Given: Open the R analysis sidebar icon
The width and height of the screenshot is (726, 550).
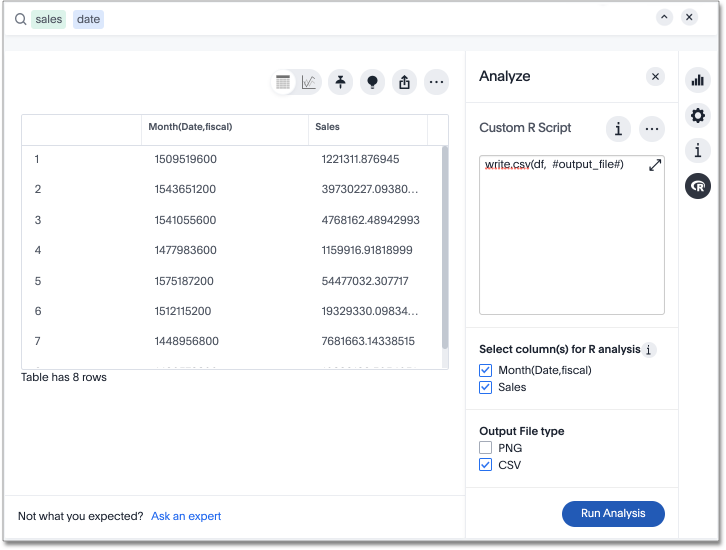Looking at the screenshot, I should point(697,185).
